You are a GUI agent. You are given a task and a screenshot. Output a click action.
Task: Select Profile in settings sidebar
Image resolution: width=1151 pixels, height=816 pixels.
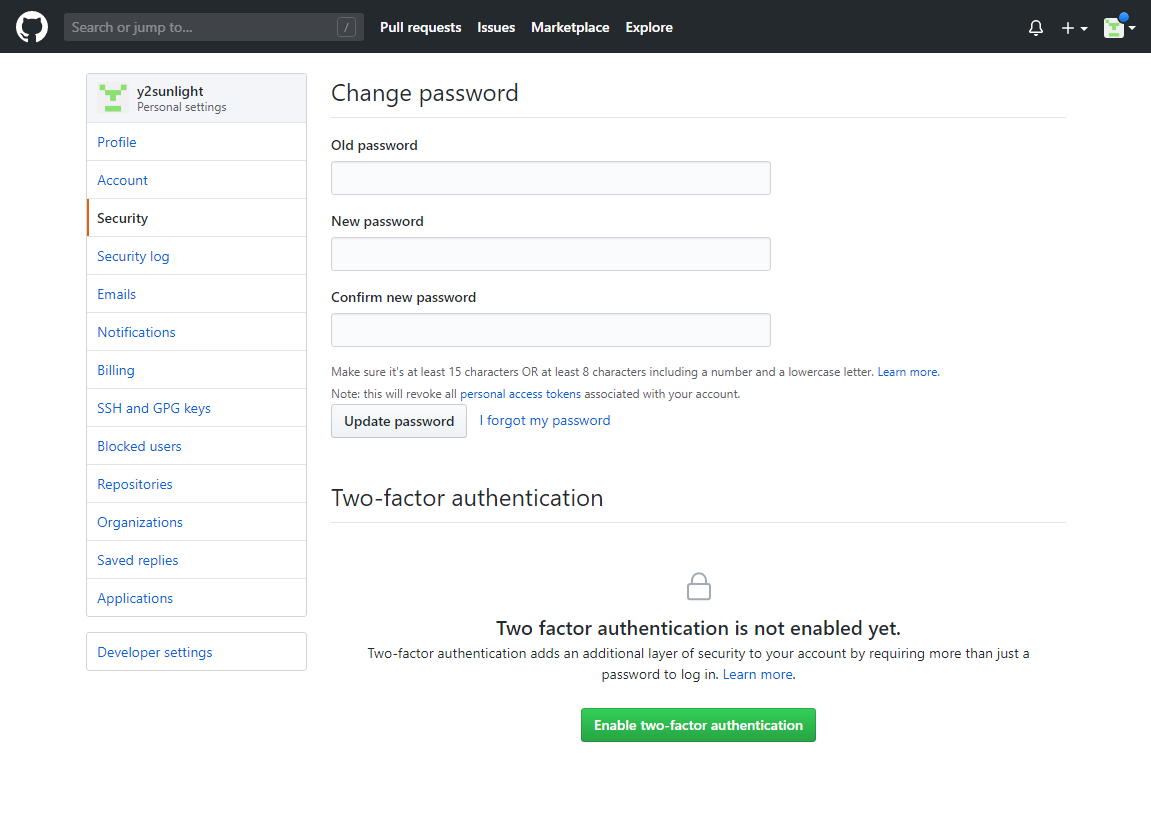coord(117,142)
